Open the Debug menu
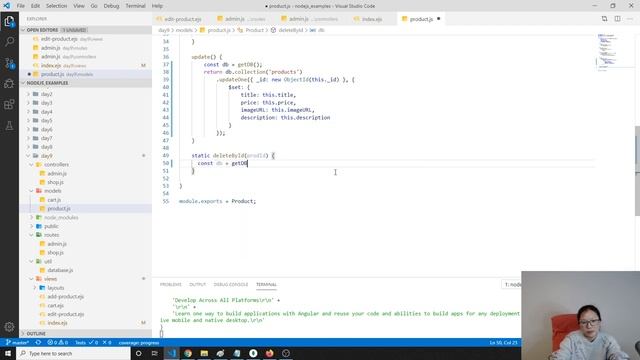This screenshot has width=640, height=360. coord(111,6)
